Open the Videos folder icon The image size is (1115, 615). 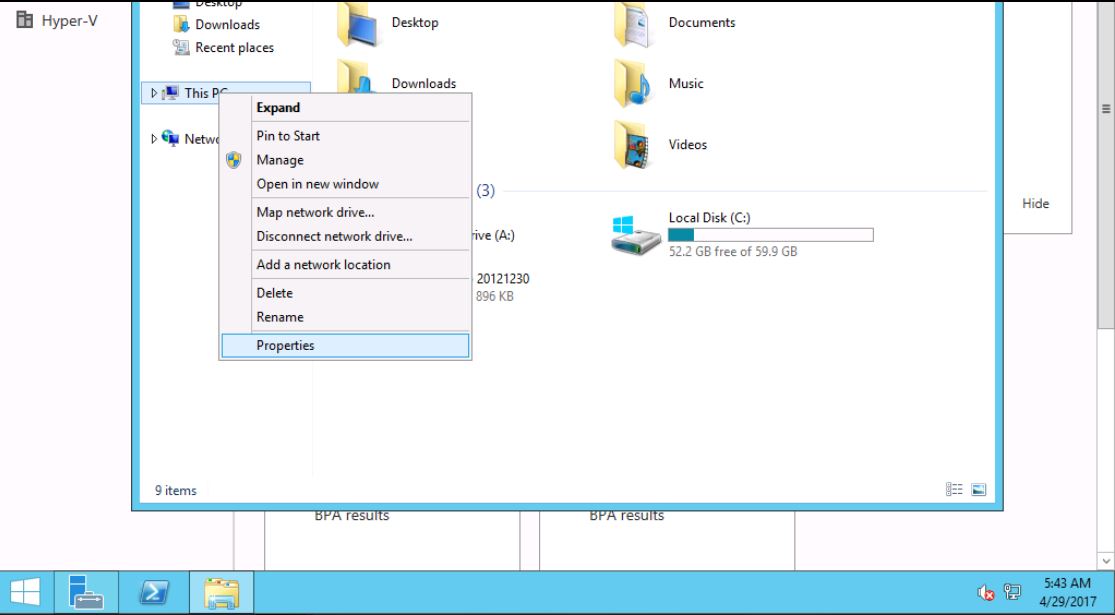(633, 145)
